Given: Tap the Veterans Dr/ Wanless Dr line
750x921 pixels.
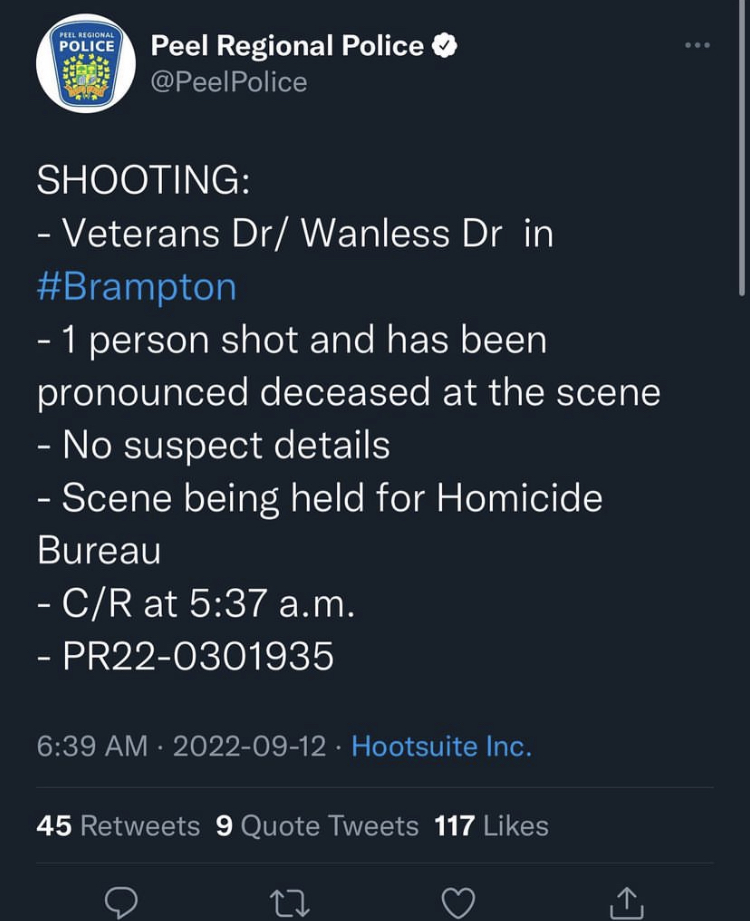Looking at the screenshot, I should 295,234.
